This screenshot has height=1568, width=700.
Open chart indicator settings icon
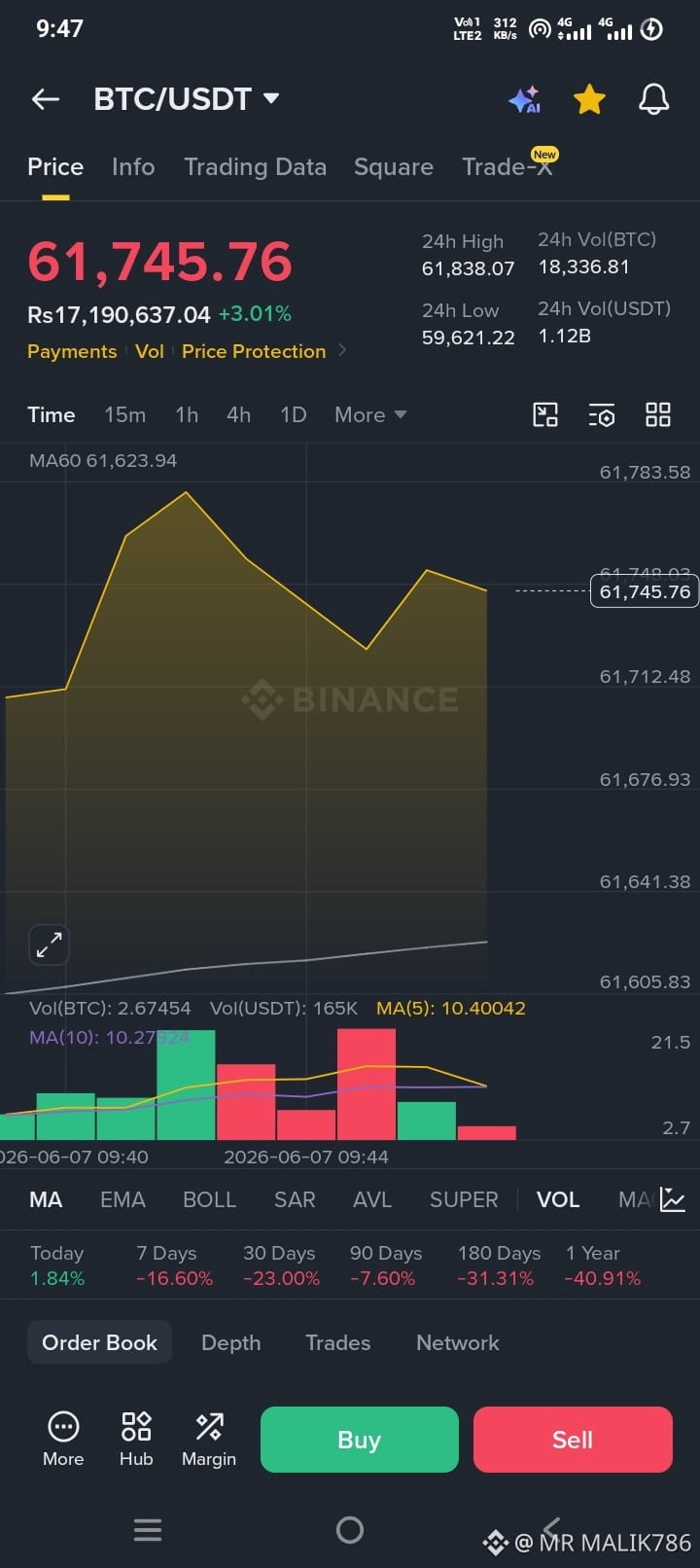point(602,415)
